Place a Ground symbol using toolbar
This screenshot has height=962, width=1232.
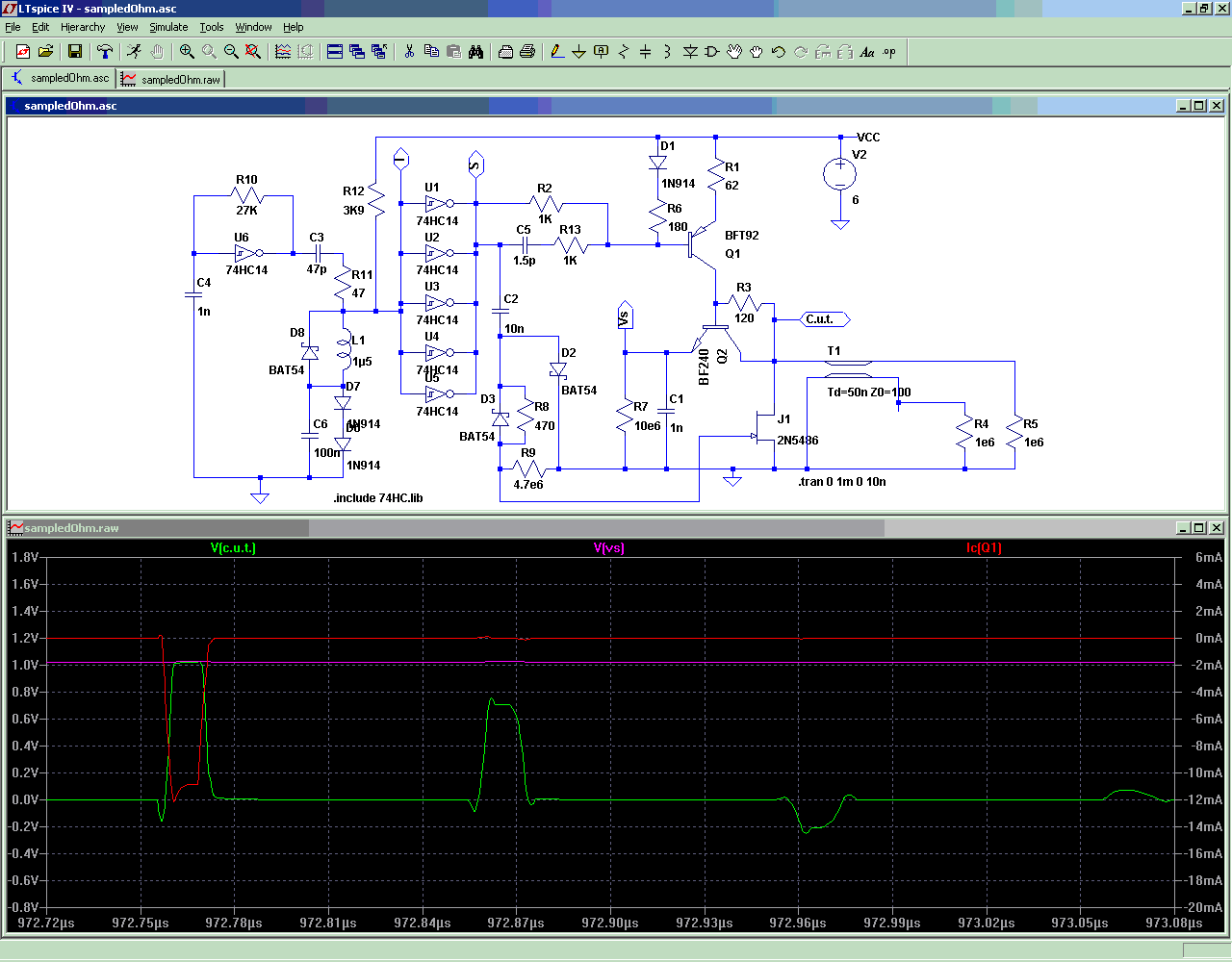coord(579,52)
